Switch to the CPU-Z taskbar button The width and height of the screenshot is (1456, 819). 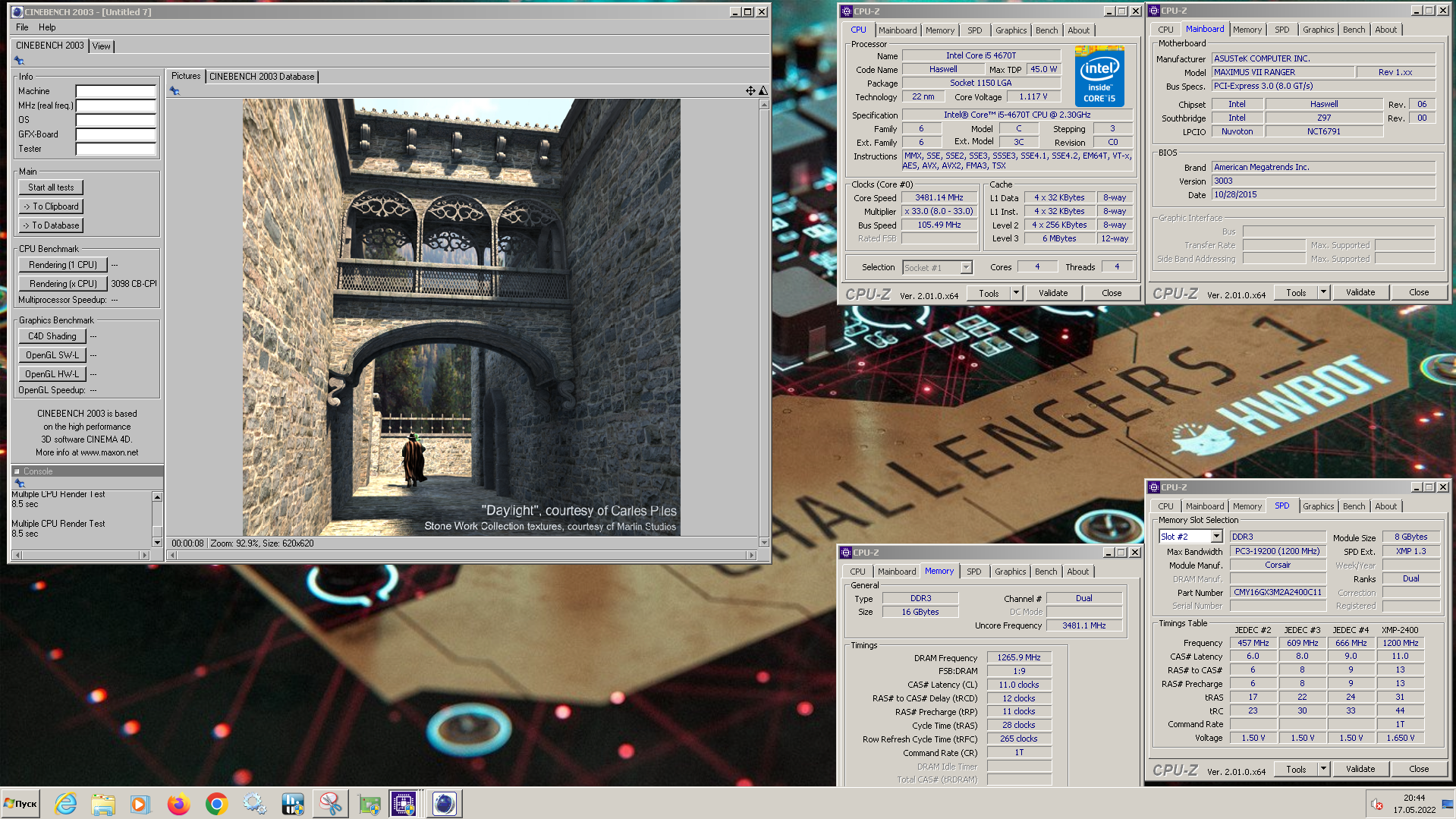(x=404, y=804)
